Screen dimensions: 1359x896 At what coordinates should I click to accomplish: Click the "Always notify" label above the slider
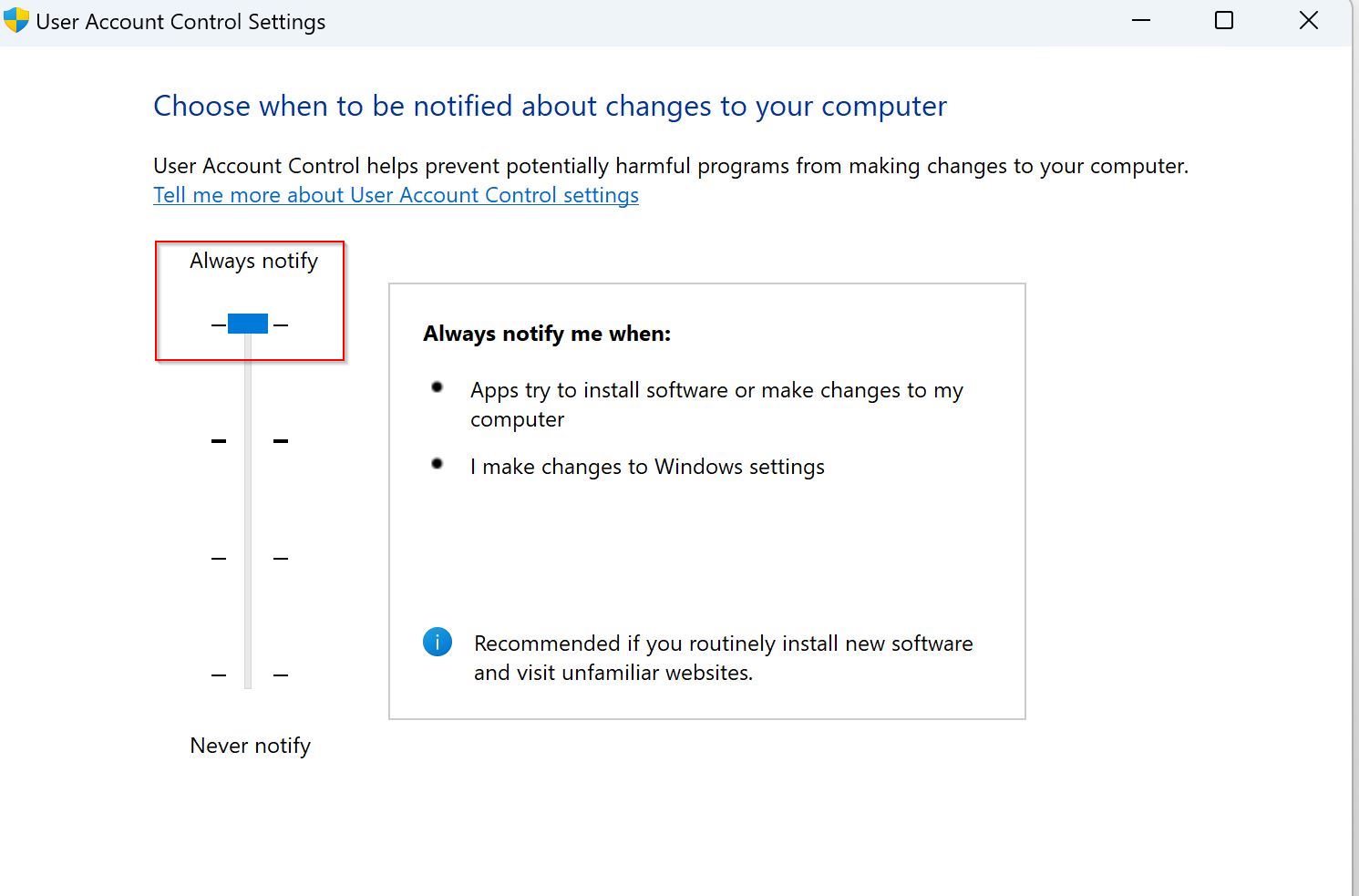pyautogui.click(x=253, y=261)
